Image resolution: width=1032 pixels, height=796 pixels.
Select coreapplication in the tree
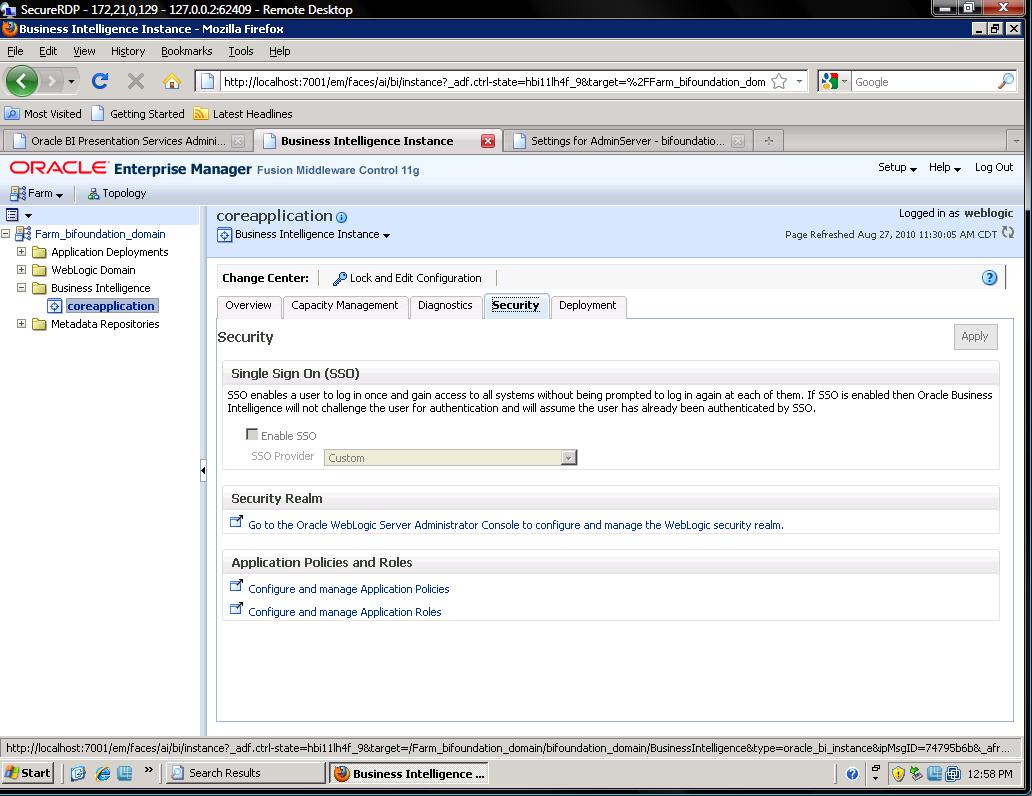pyautogui.click(x=111, y=305)
